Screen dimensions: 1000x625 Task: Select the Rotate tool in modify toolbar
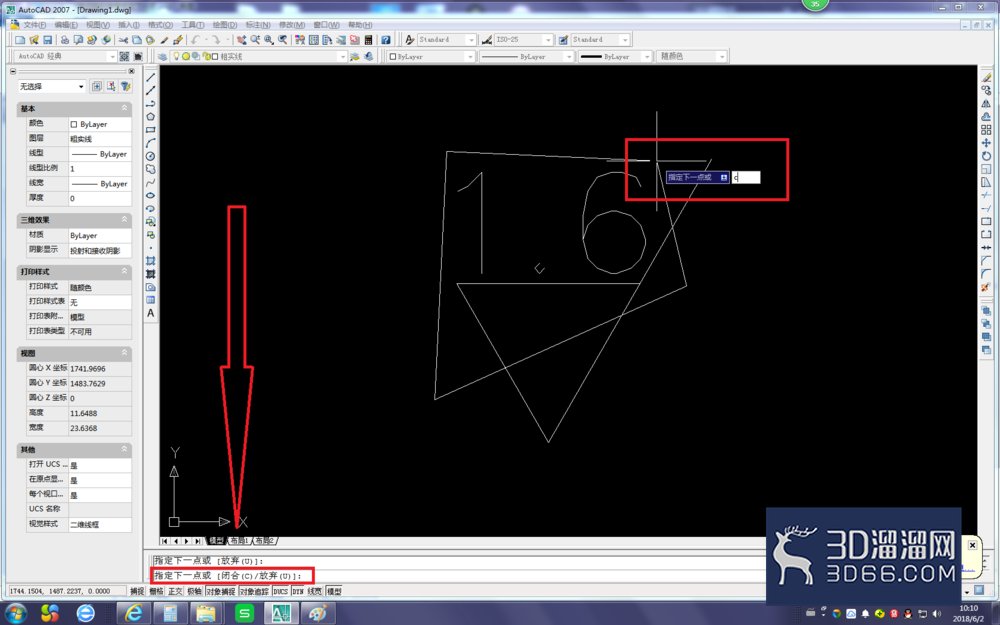click(986, 156)
